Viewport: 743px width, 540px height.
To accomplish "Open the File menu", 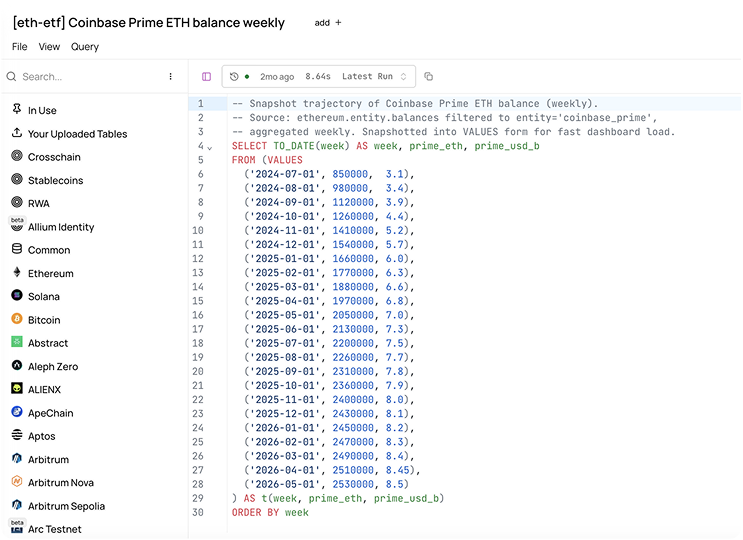I will [x=19, y=46].
